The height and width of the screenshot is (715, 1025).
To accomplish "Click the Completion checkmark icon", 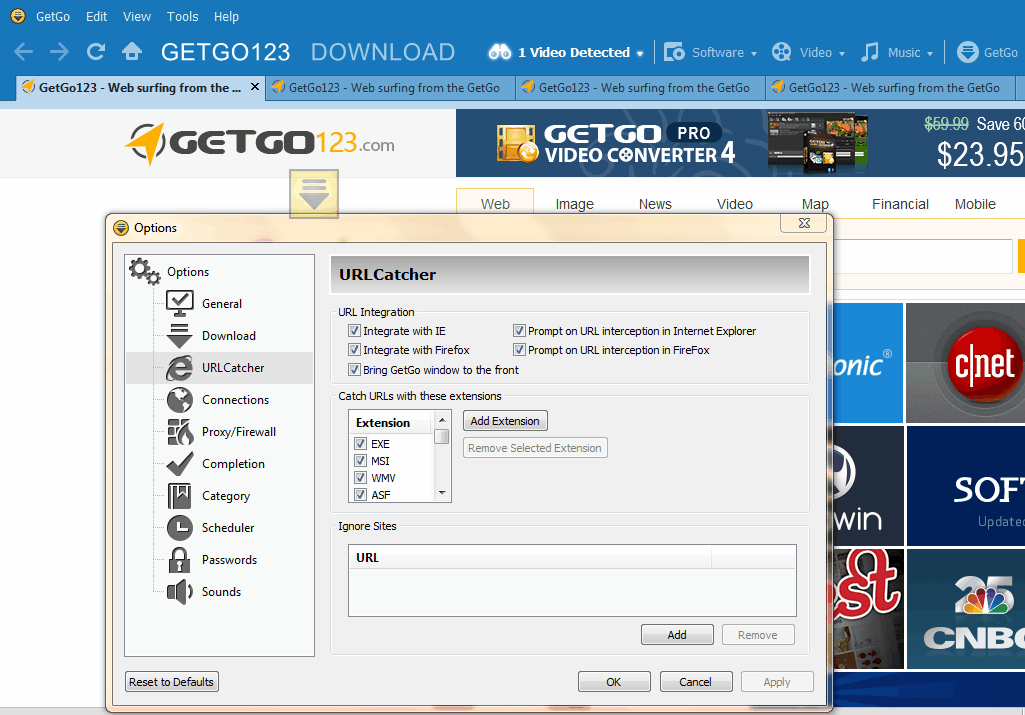I will click(x=180, y=464).
